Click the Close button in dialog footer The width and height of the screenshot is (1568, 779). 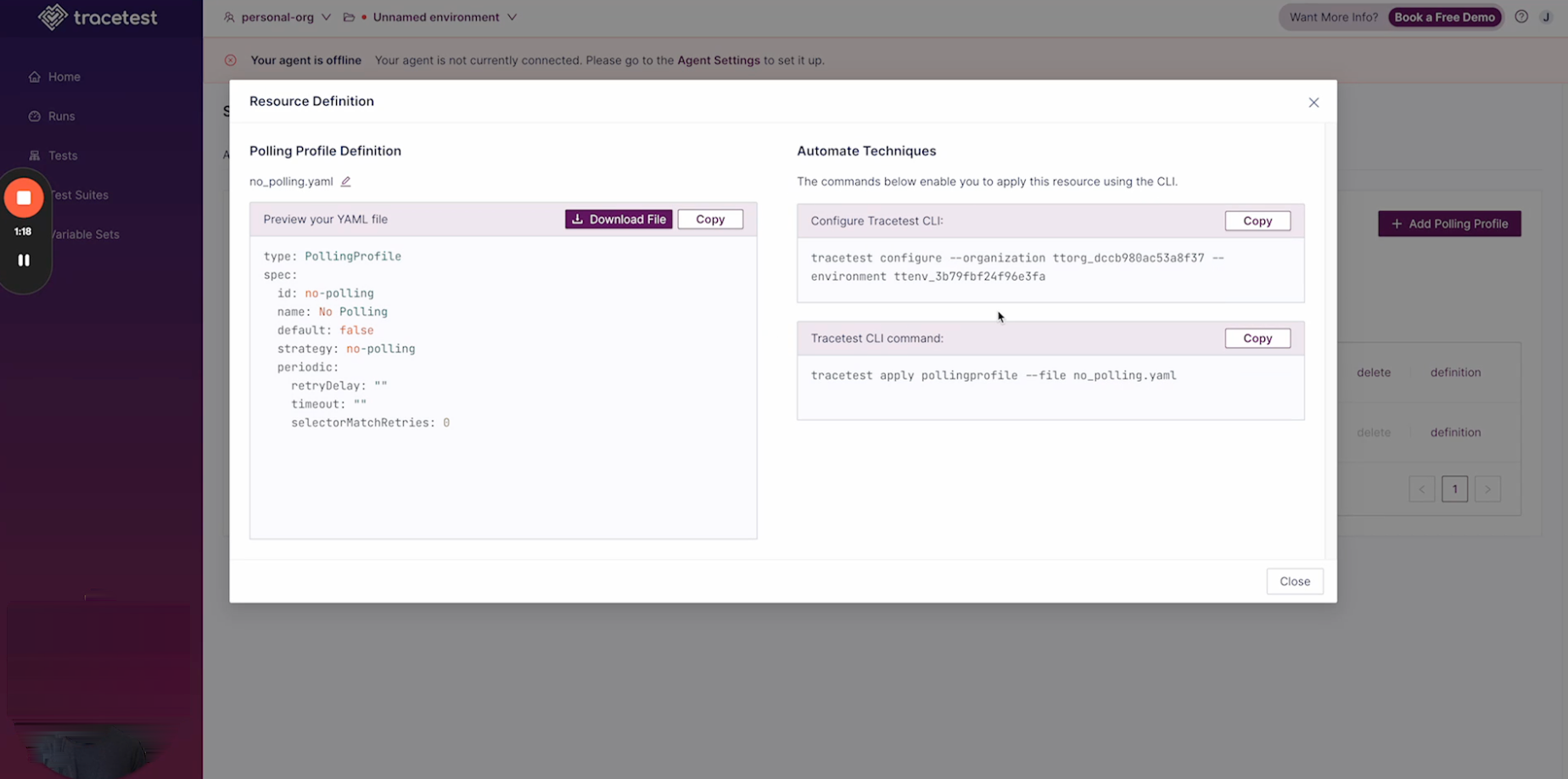[x=1295, y=581]
